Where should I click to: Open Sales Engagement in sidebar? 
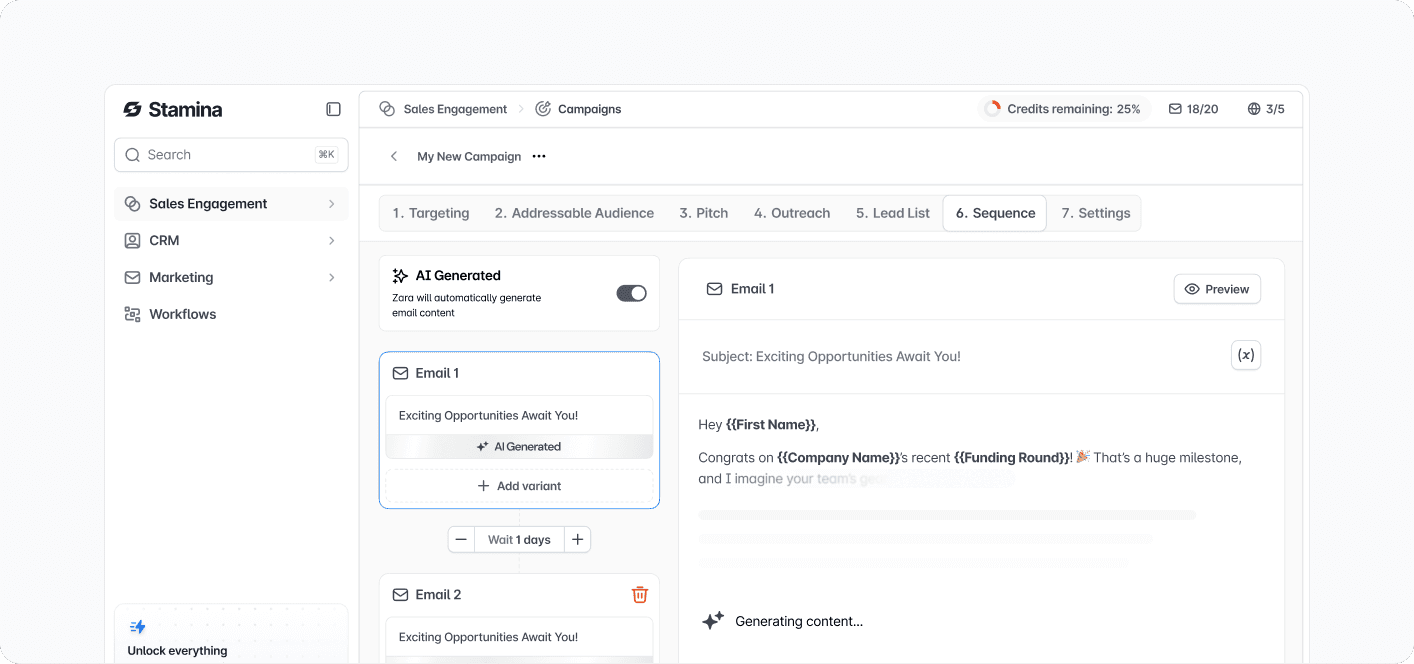pyautogui.click(x=231, y=204)
